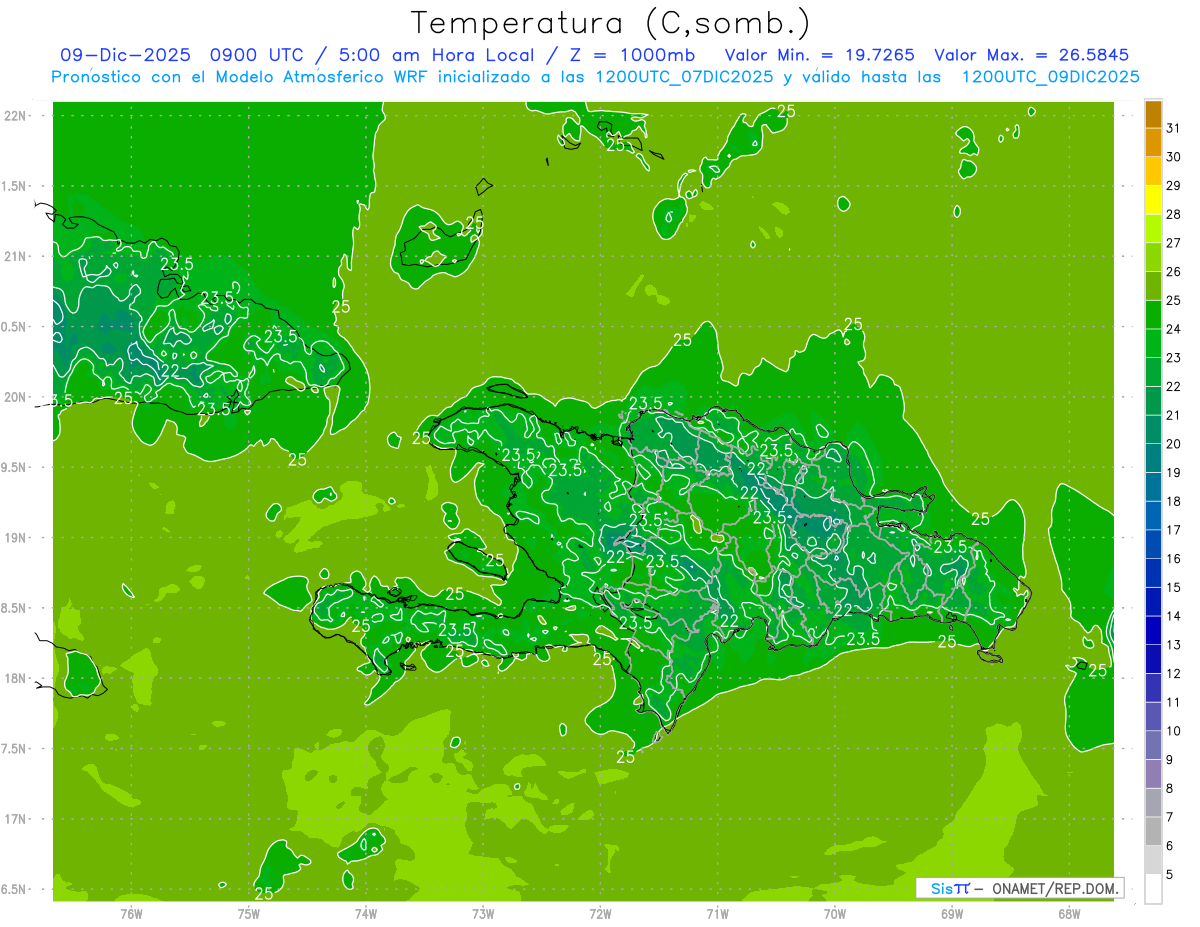Click the colorbar label '18'

pyautogui.click(x=1174, y=501)
